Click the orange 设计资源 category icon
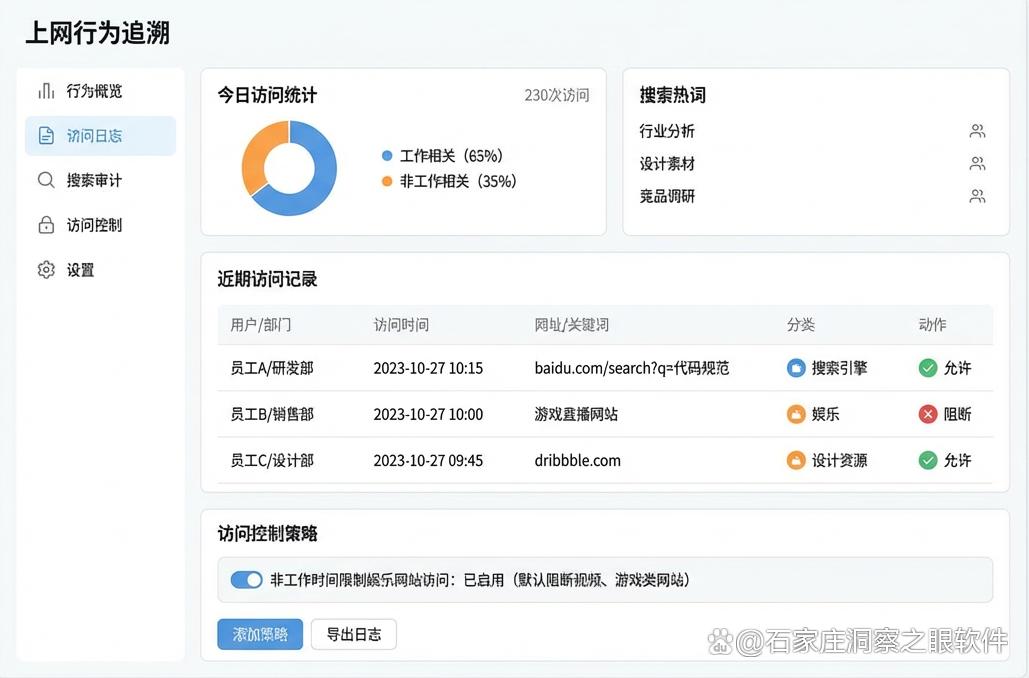This screenshot has width=1029, height=678. point(796,460)
